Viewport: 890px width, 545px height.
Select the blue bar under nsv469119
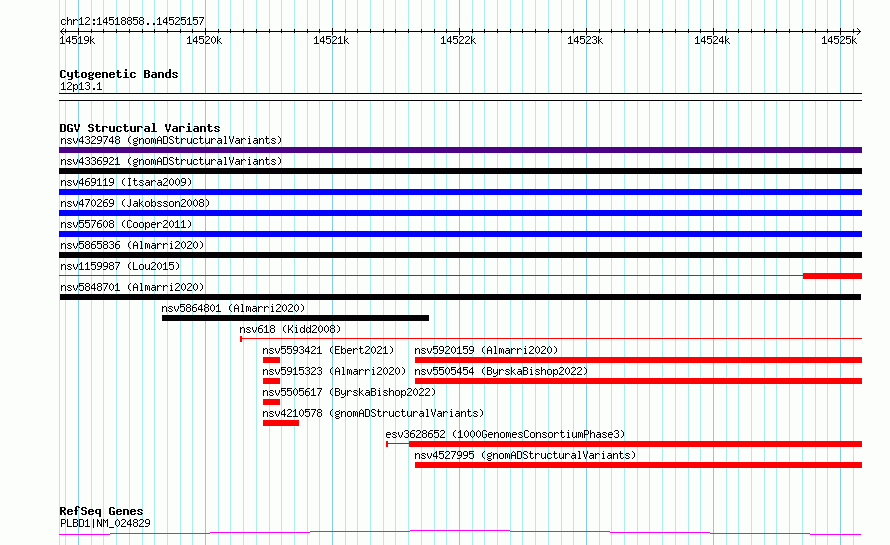tap(460, 192)
